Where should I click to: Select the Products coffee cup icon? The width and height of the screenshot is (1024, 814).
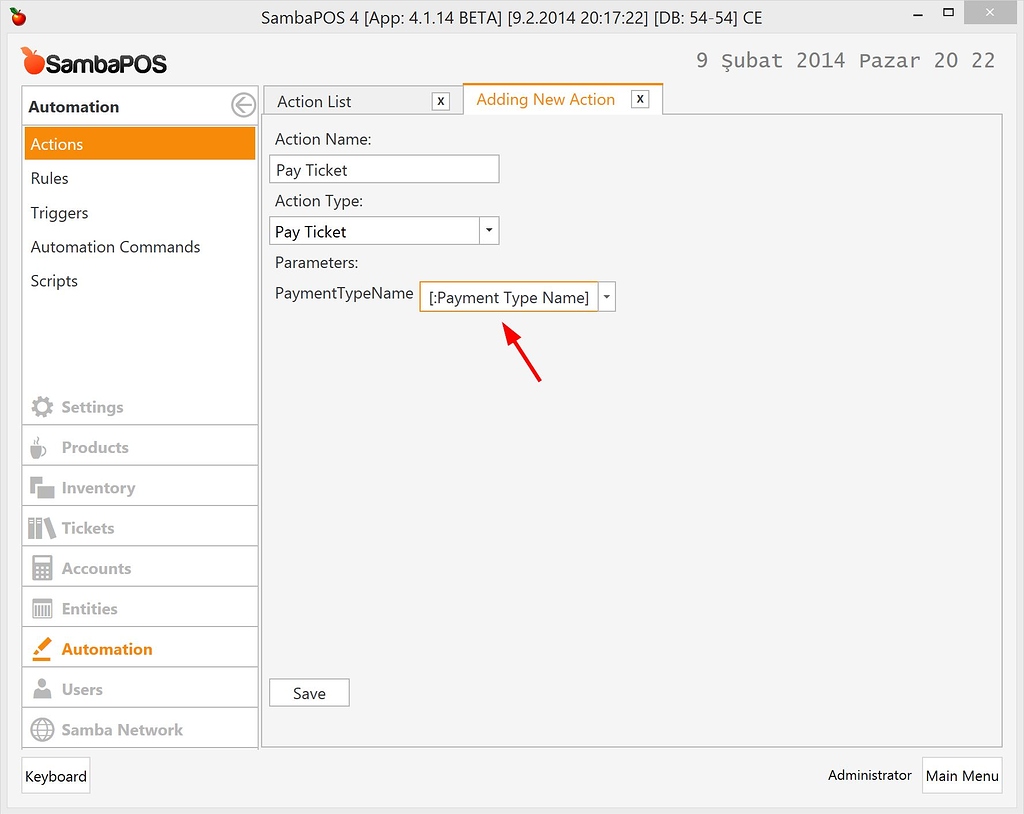[x=42, y=447]
